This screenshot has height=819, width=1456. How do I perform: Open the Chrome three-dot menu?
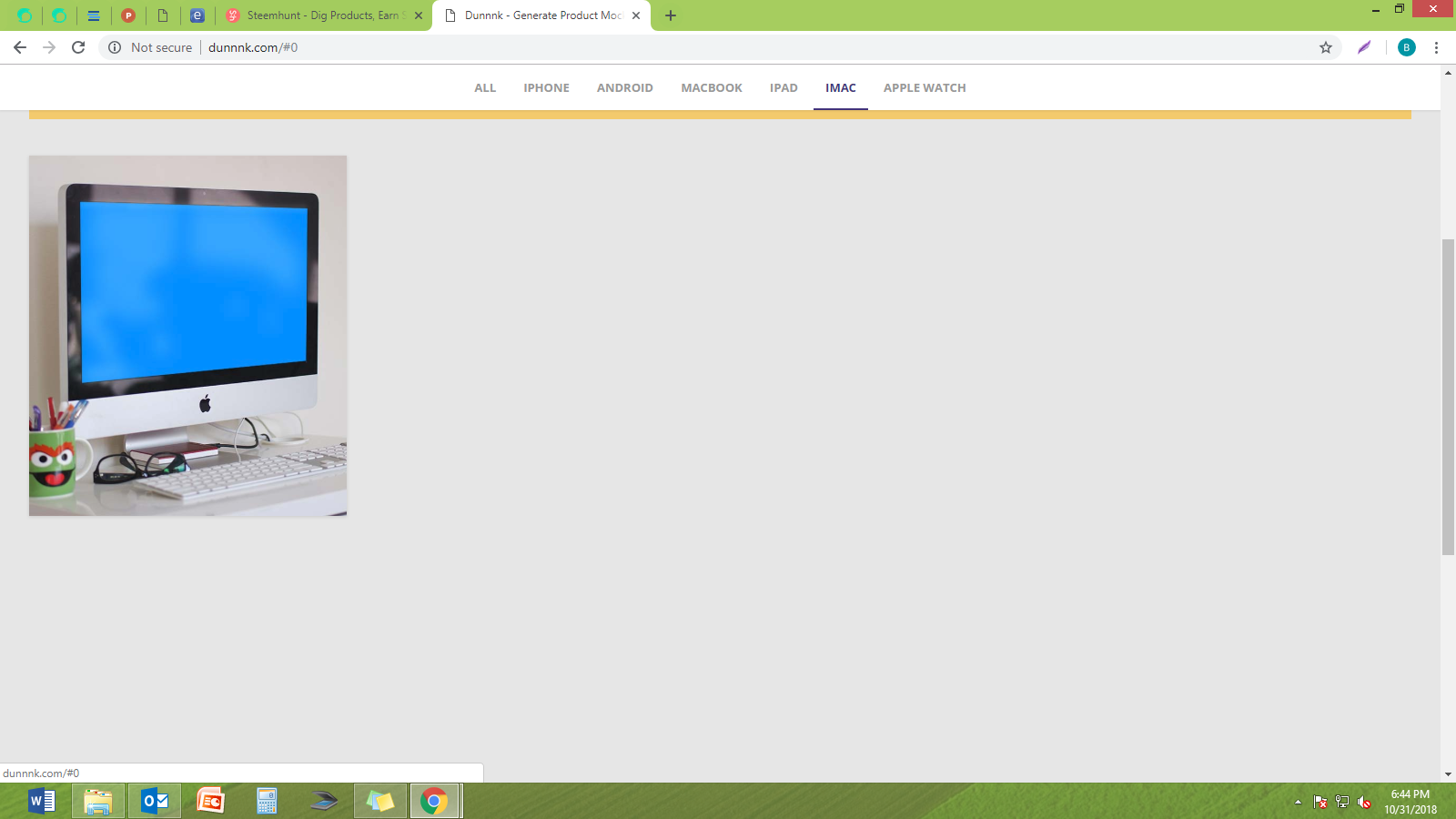tap(1437, 47)
